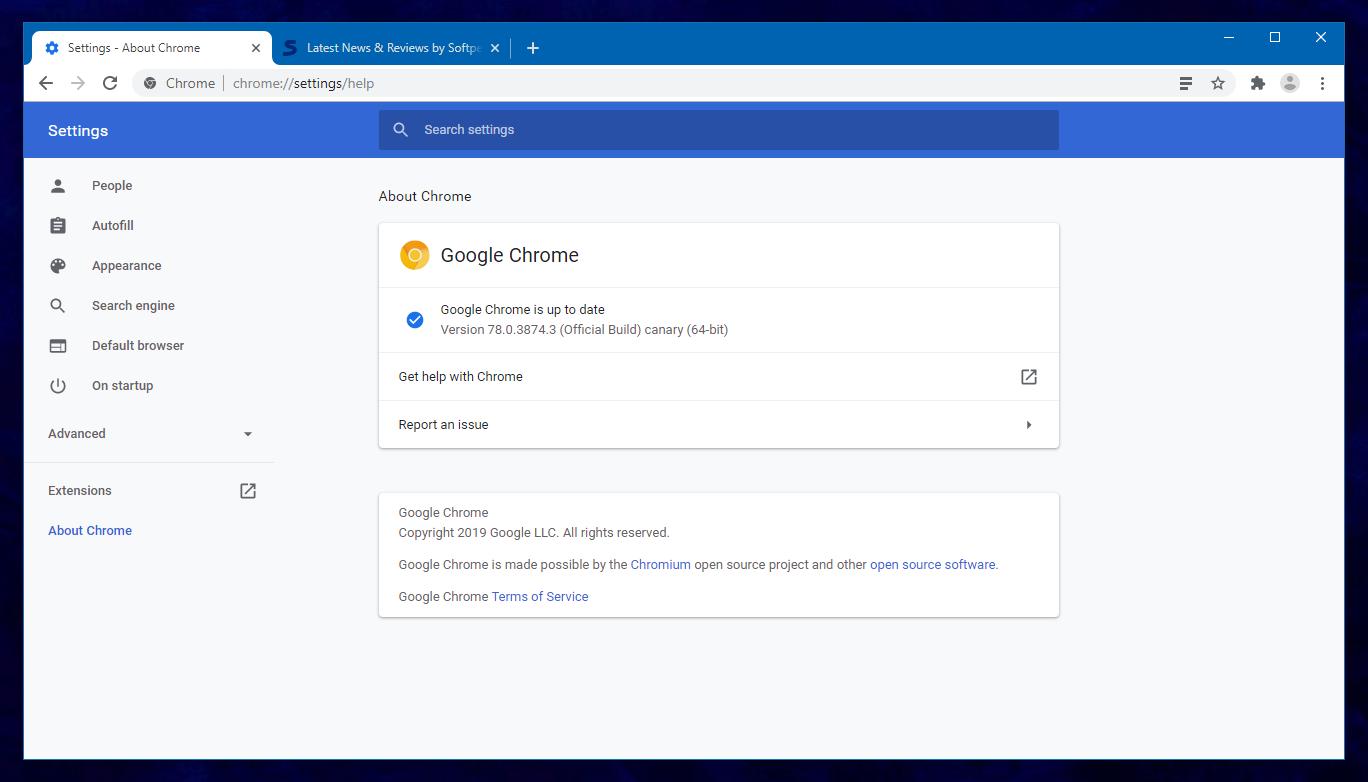Expand the Advanced section arrow
The image size is (1368, 782).
point(248,434)
